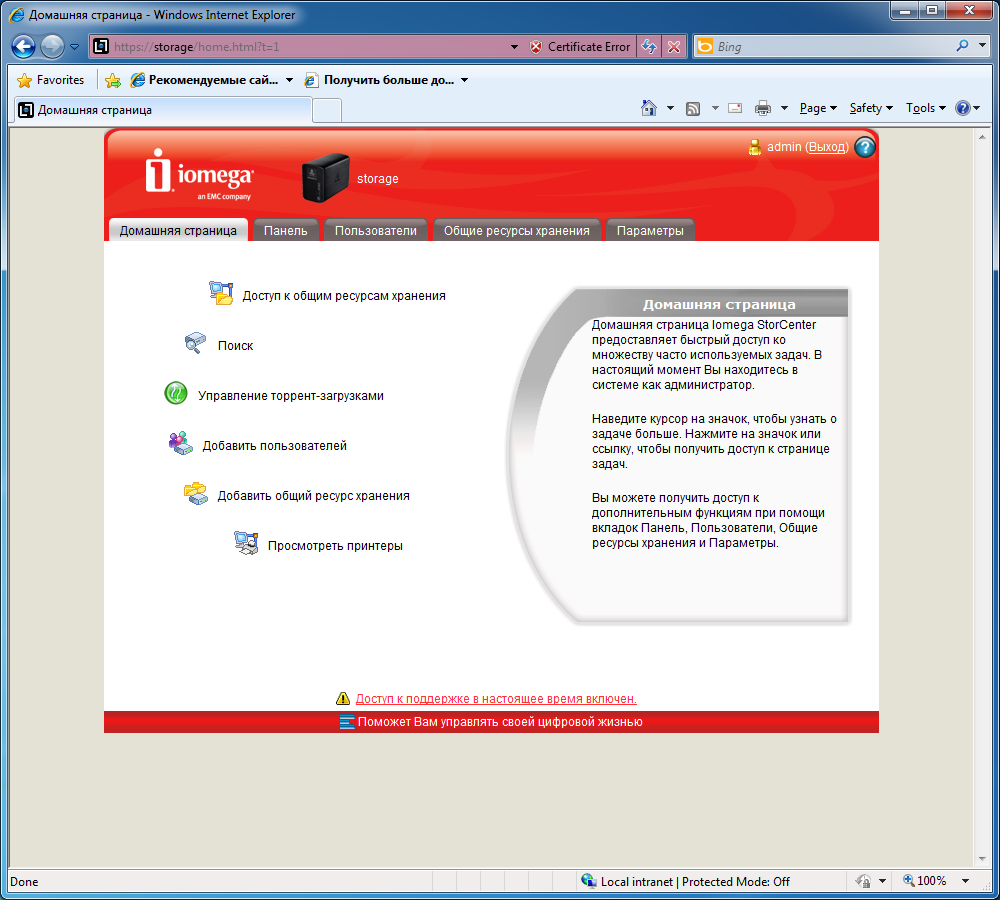This screenshot has width=1000, height=900.
Task: Expand the Feeds button dropdown arrow
Action: pyautogui.click(x=715, y=108)
